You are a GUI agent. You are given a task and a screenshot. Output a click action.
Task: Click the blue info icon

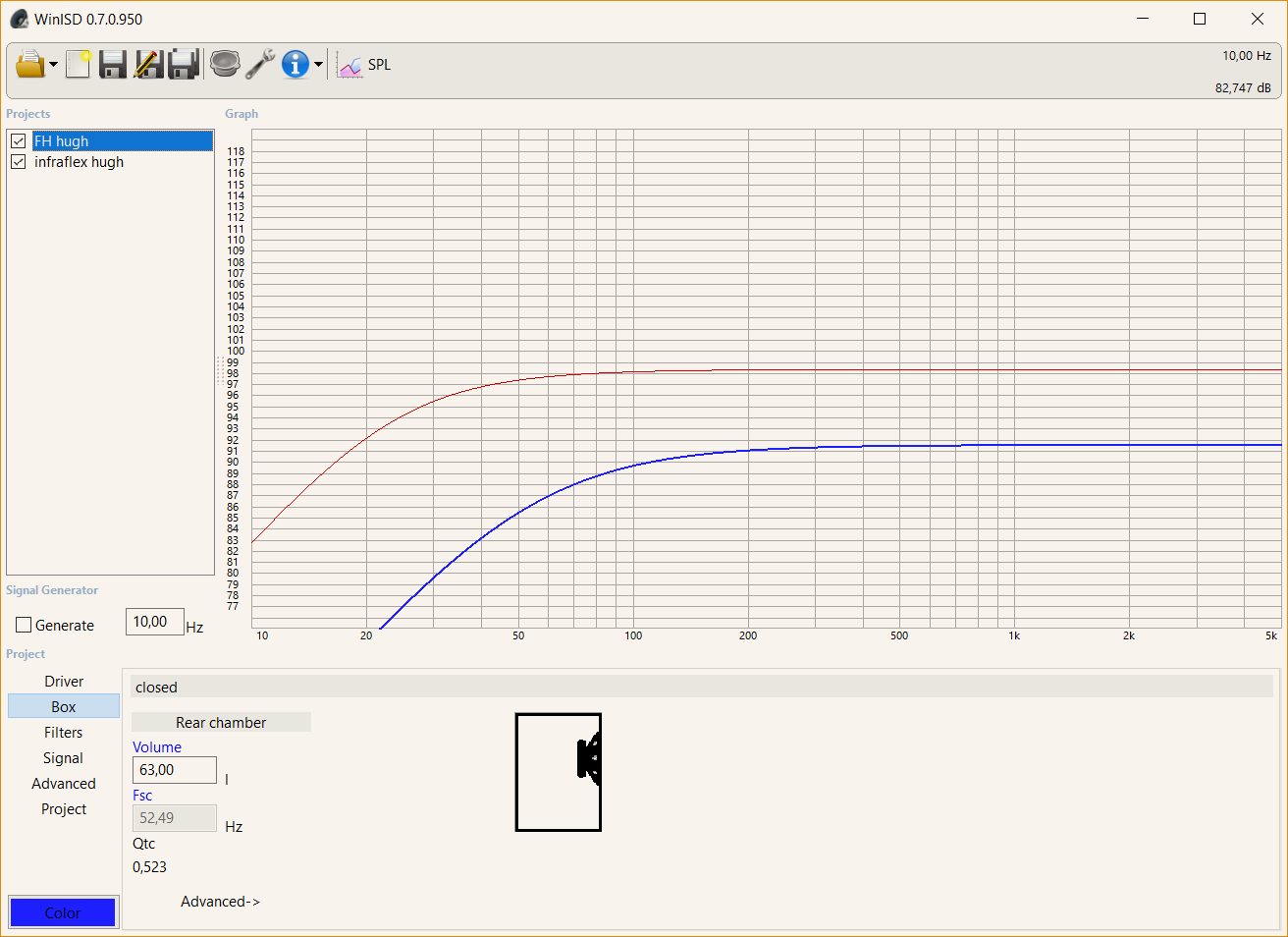[295, 65]
